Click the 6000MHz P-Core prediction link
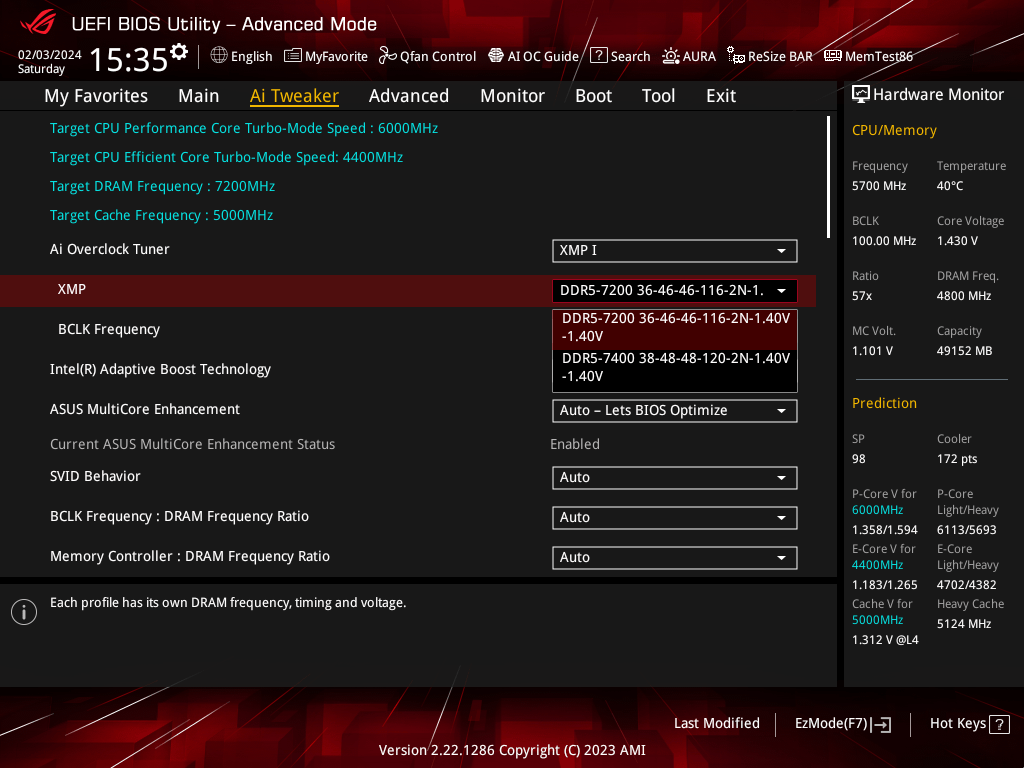Image resolution: width=1024 pixels, height=768 pixels. [877, 510]
